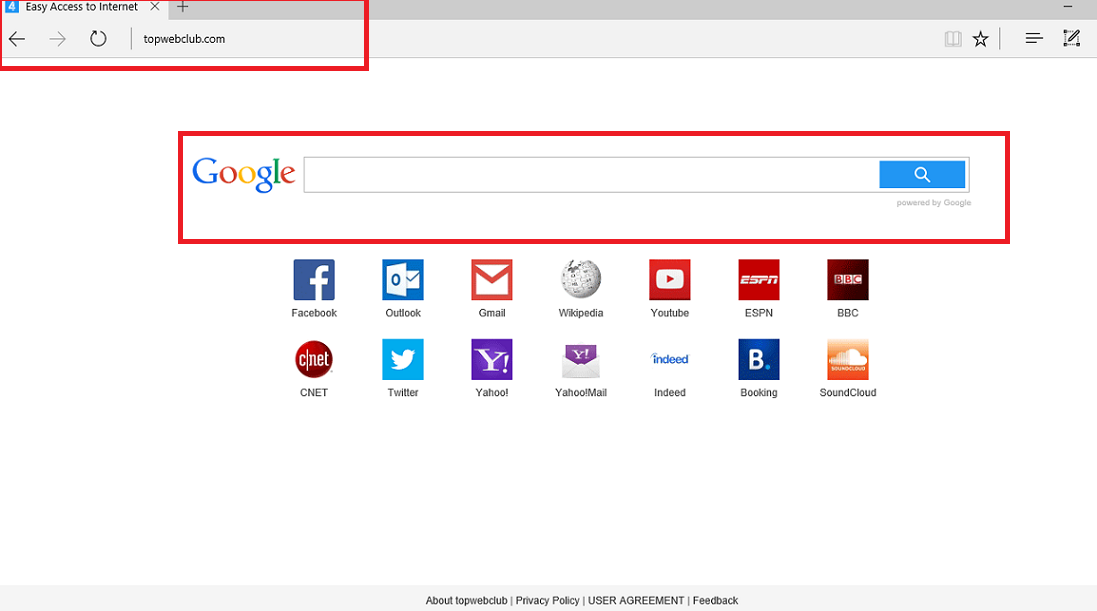Click the Google logo beside search box

tap(243, 174)
